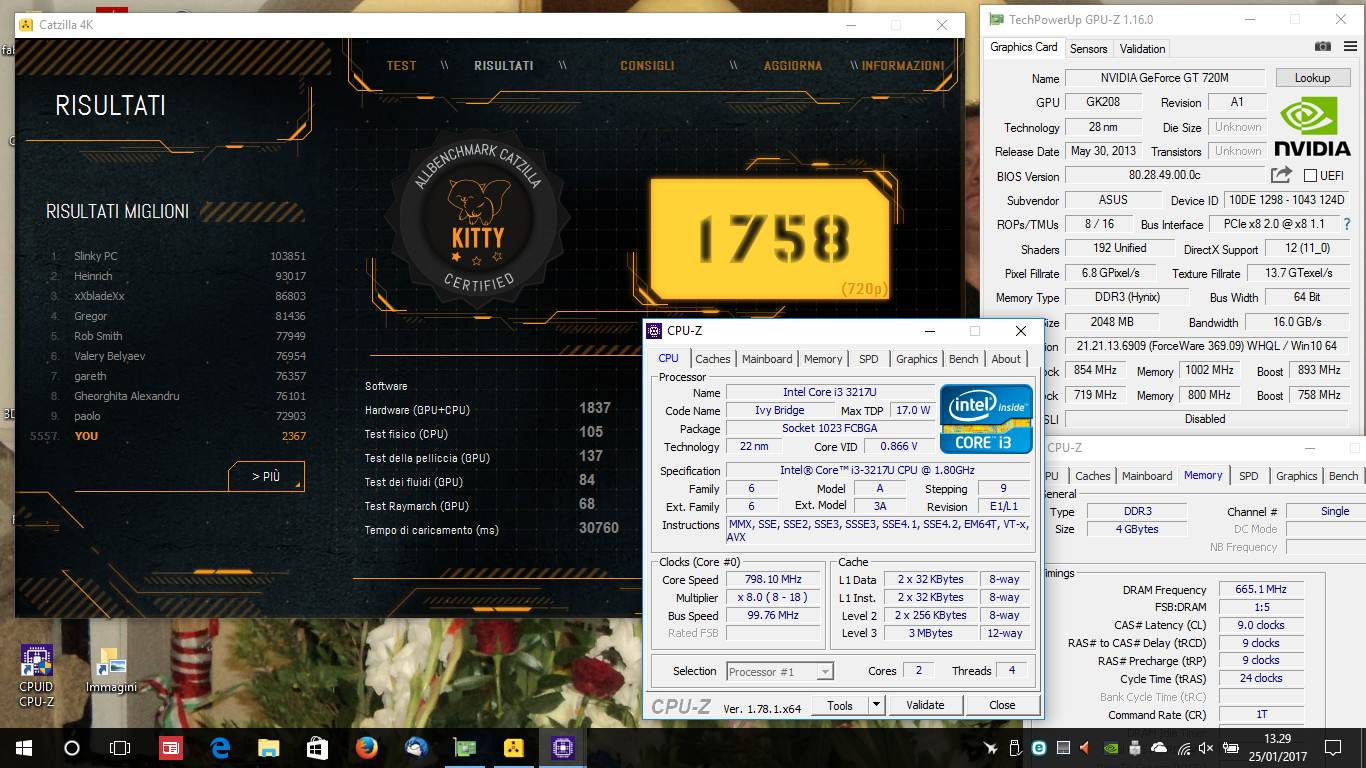The image size is (1366, 768).
Task: Click the red news app in taskbar
Action: coord(171,747)
